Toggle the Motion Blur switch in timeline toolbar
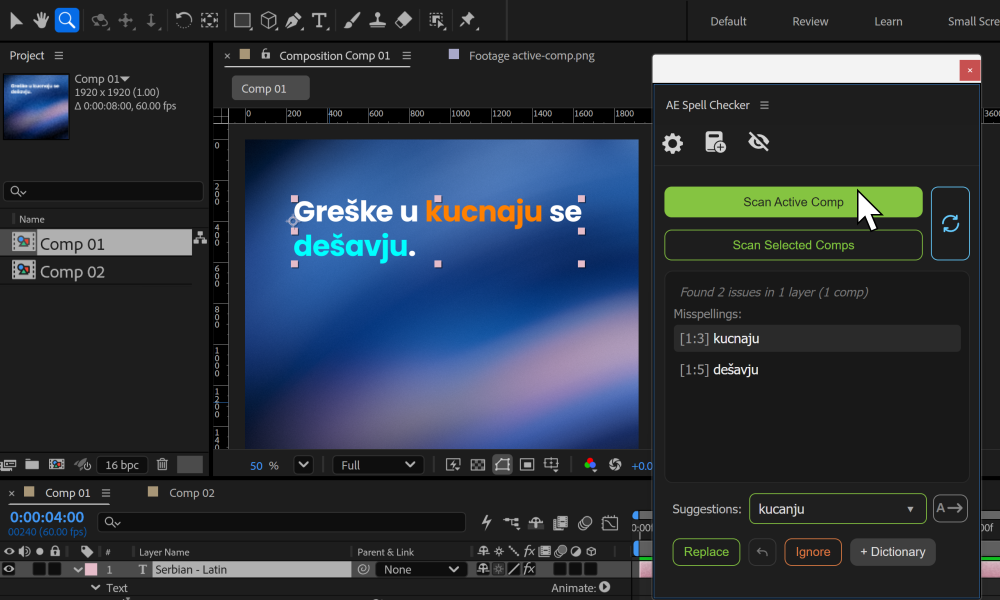1000x600 pixels. tap(585, 523)
